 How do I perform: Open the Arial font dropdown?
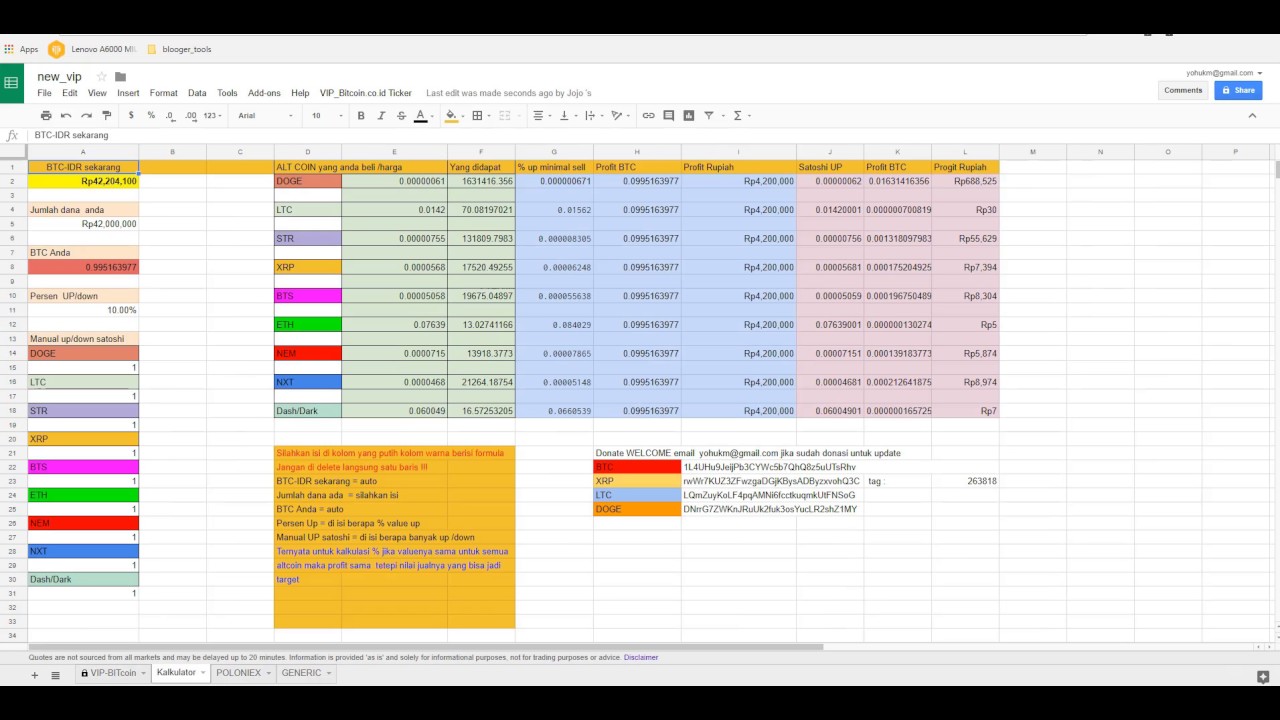point(266,116)
